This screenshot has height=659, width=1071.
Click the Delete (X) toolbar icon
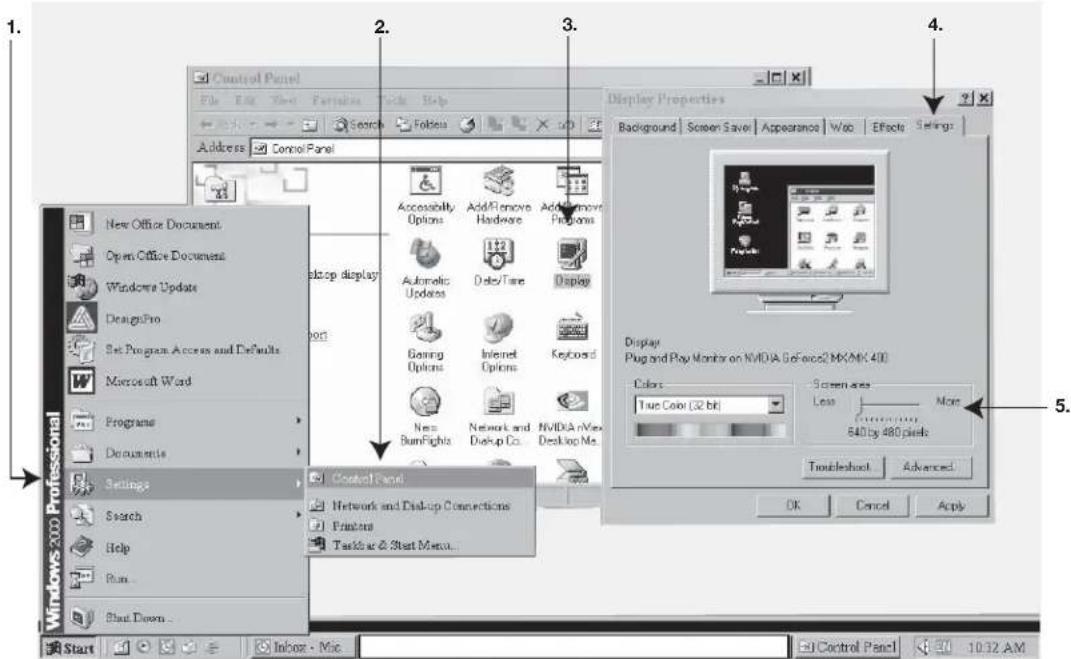click(x=542, y=124)
